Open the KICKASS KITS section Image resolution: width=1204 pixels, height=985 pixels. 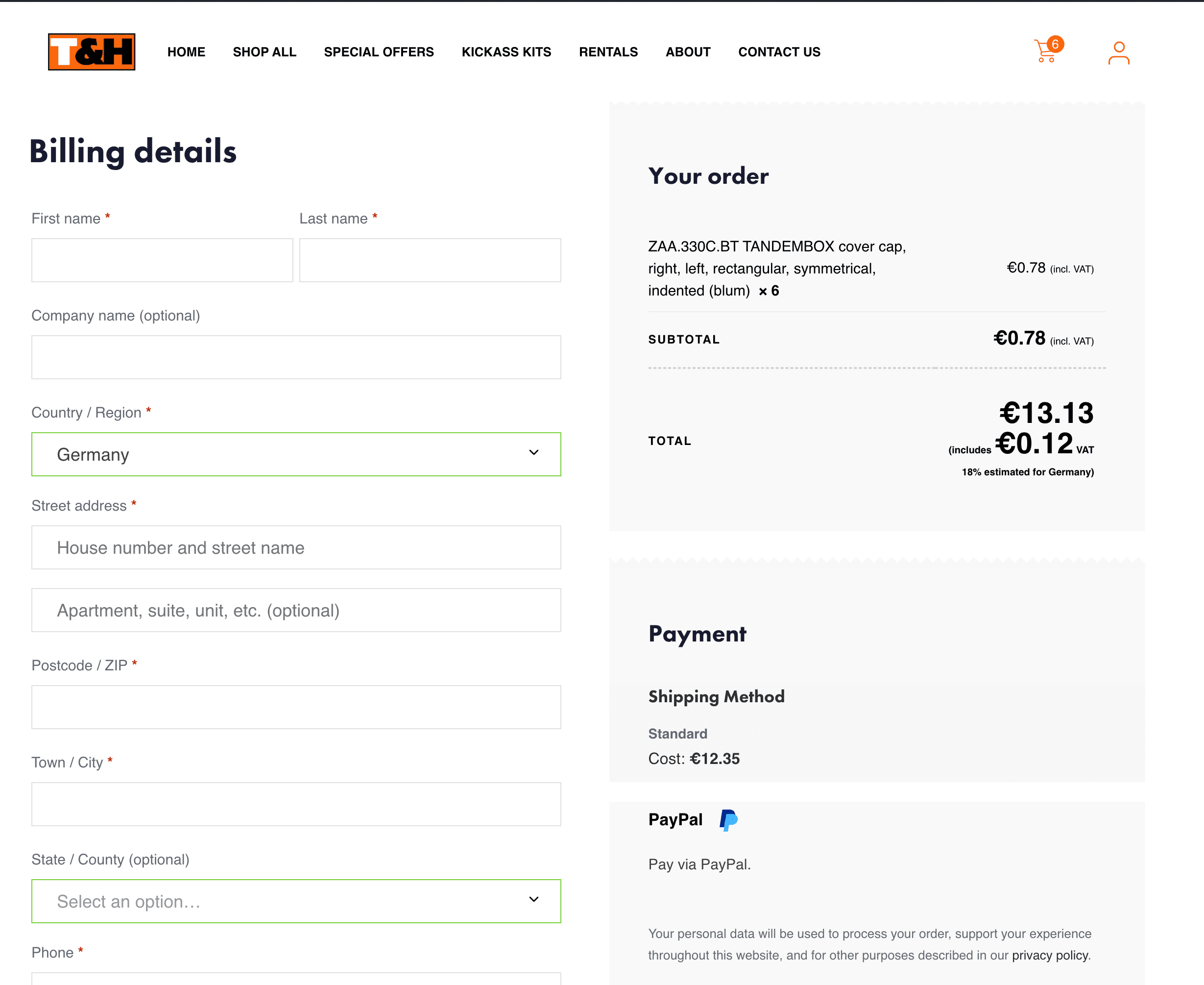[506, 51]
